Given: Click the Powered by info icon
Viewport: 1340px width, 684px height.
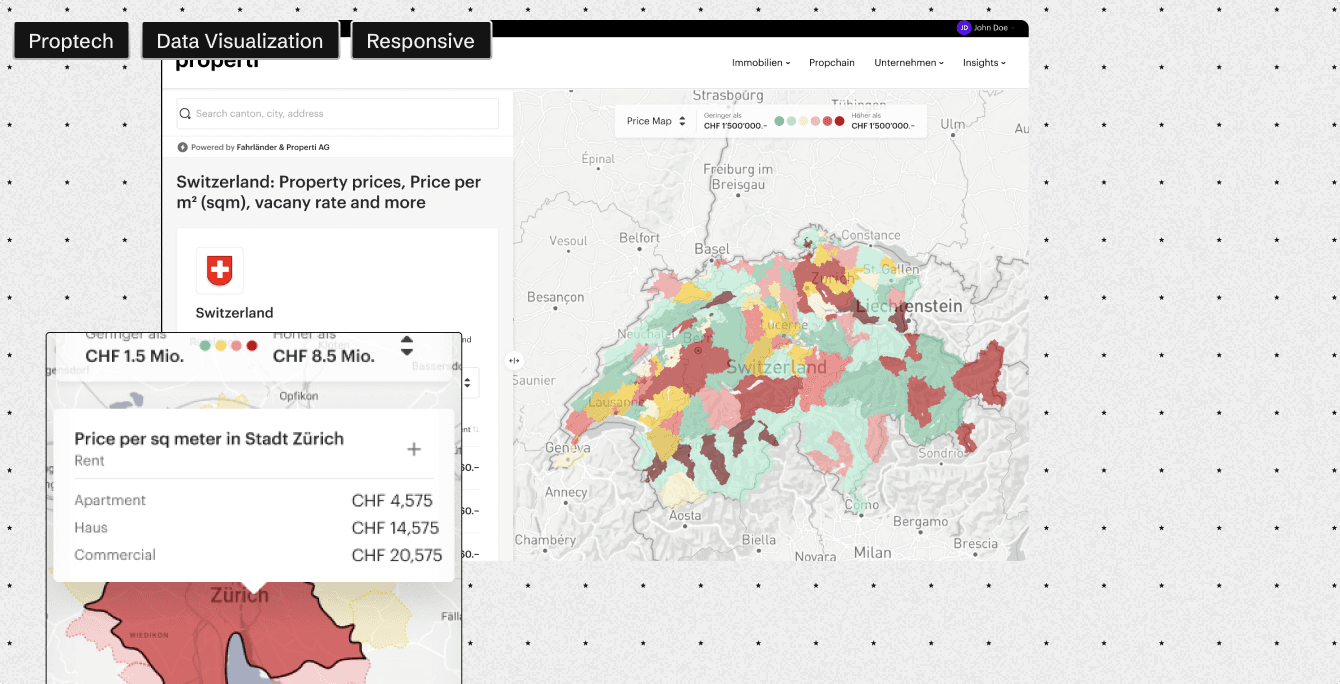Looking at the screenshot, I should [x=183, y=147].
